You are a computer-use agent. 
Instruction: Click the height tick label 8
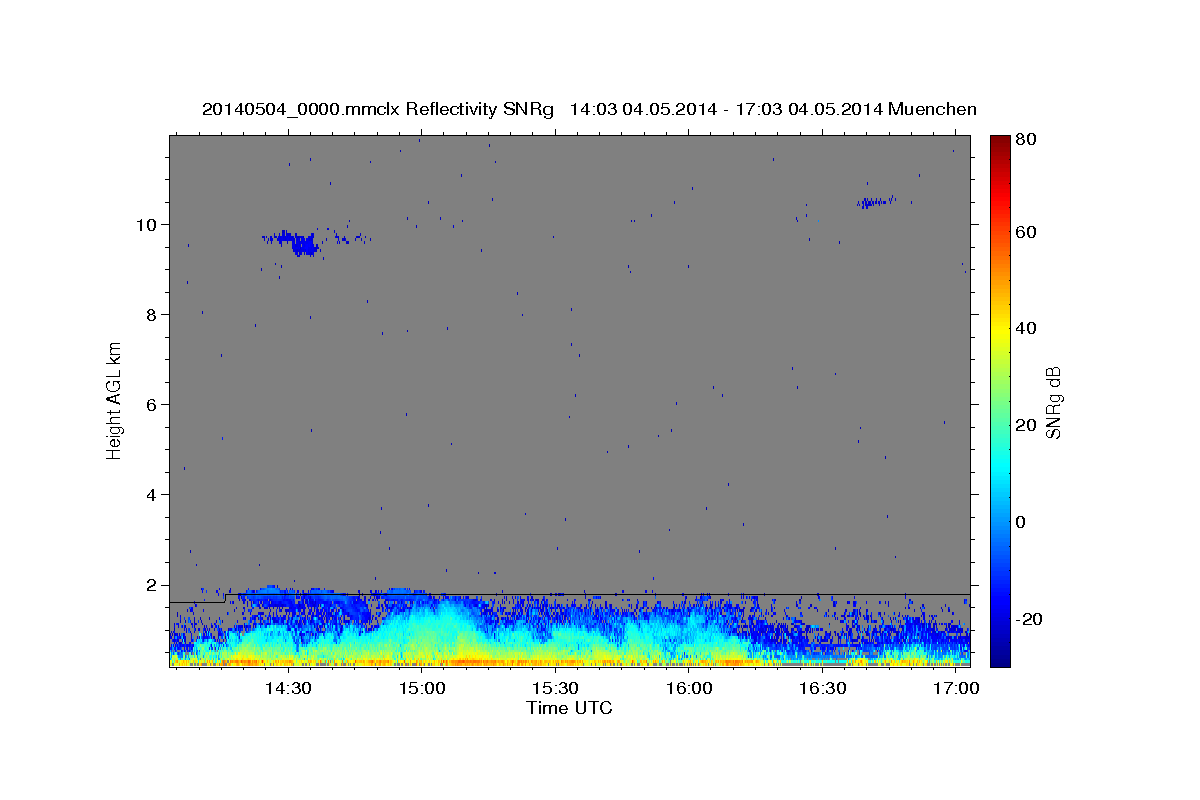click(151, 314)
